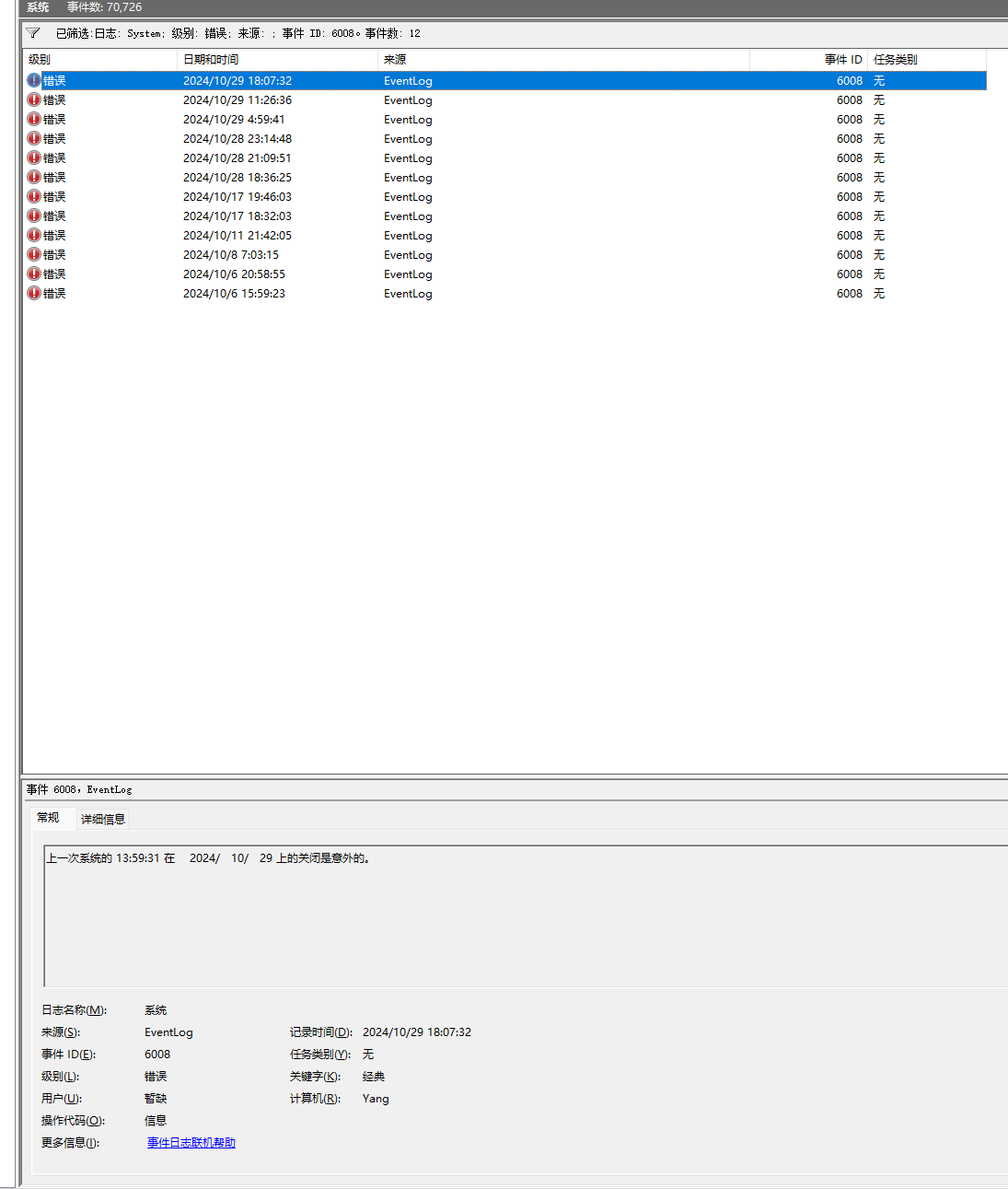Click error icon of 2024/10/17 18:32:03 event

pyautogui.click(x=34, y=216)
